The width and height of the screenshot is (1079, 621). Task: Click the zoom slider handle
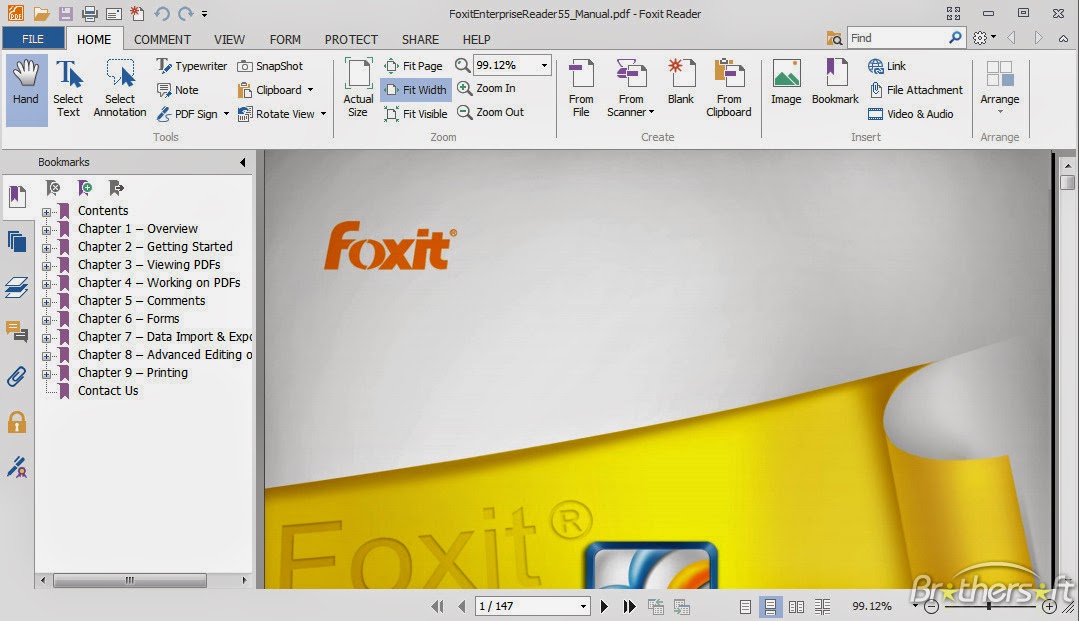click(989, 607)
